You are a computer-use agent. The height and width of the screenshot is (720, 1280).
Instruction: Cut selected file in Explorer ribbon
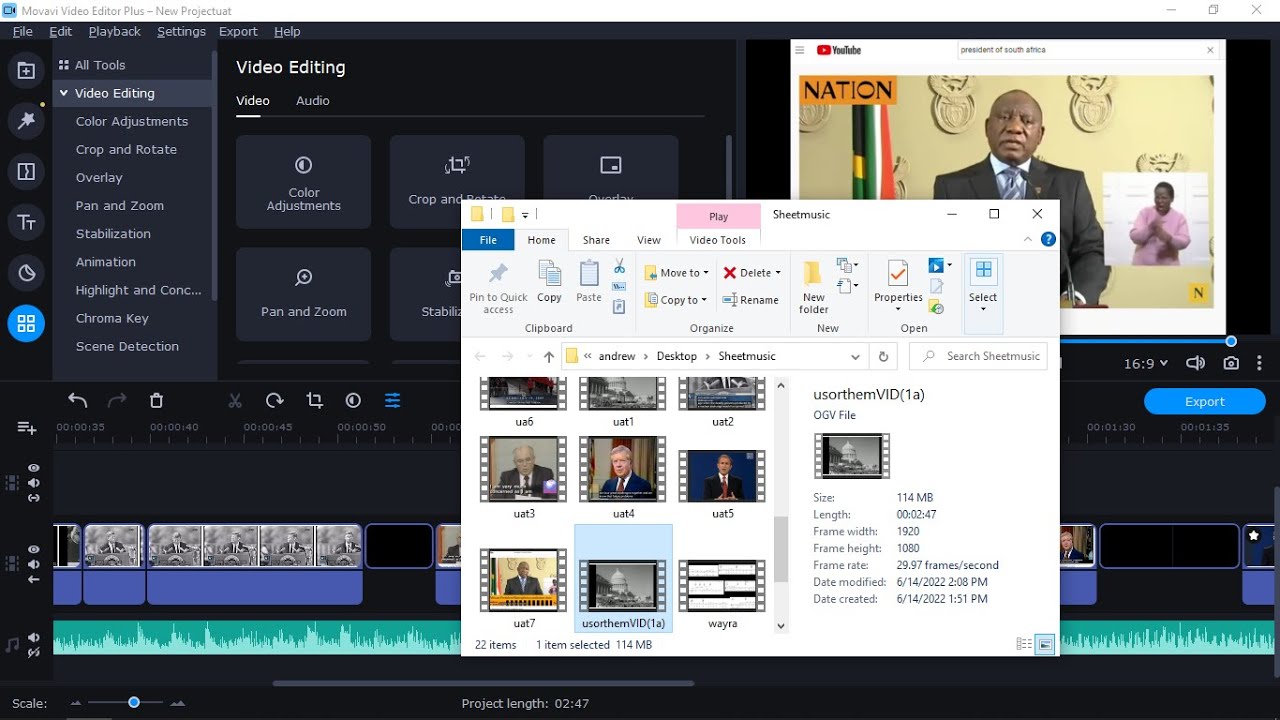(619, 267)
